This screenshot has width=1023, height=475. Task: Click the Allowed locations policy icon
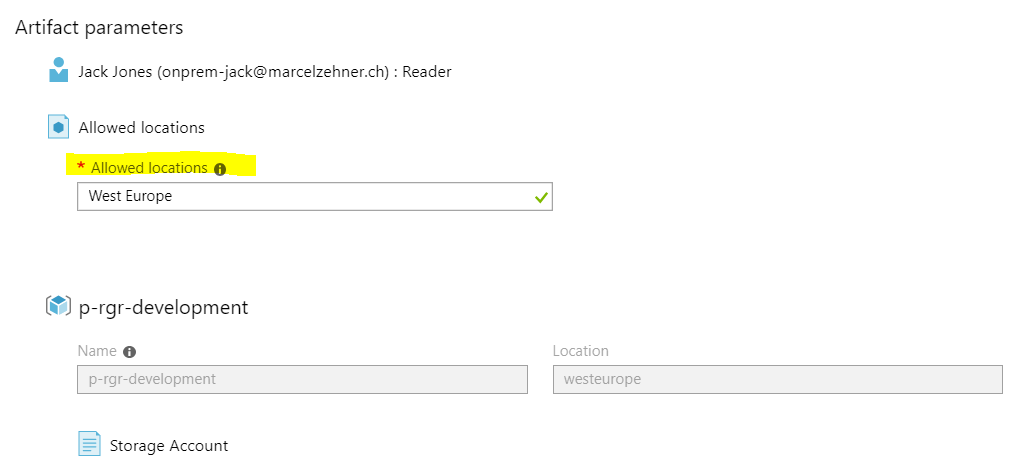[59, 127]
